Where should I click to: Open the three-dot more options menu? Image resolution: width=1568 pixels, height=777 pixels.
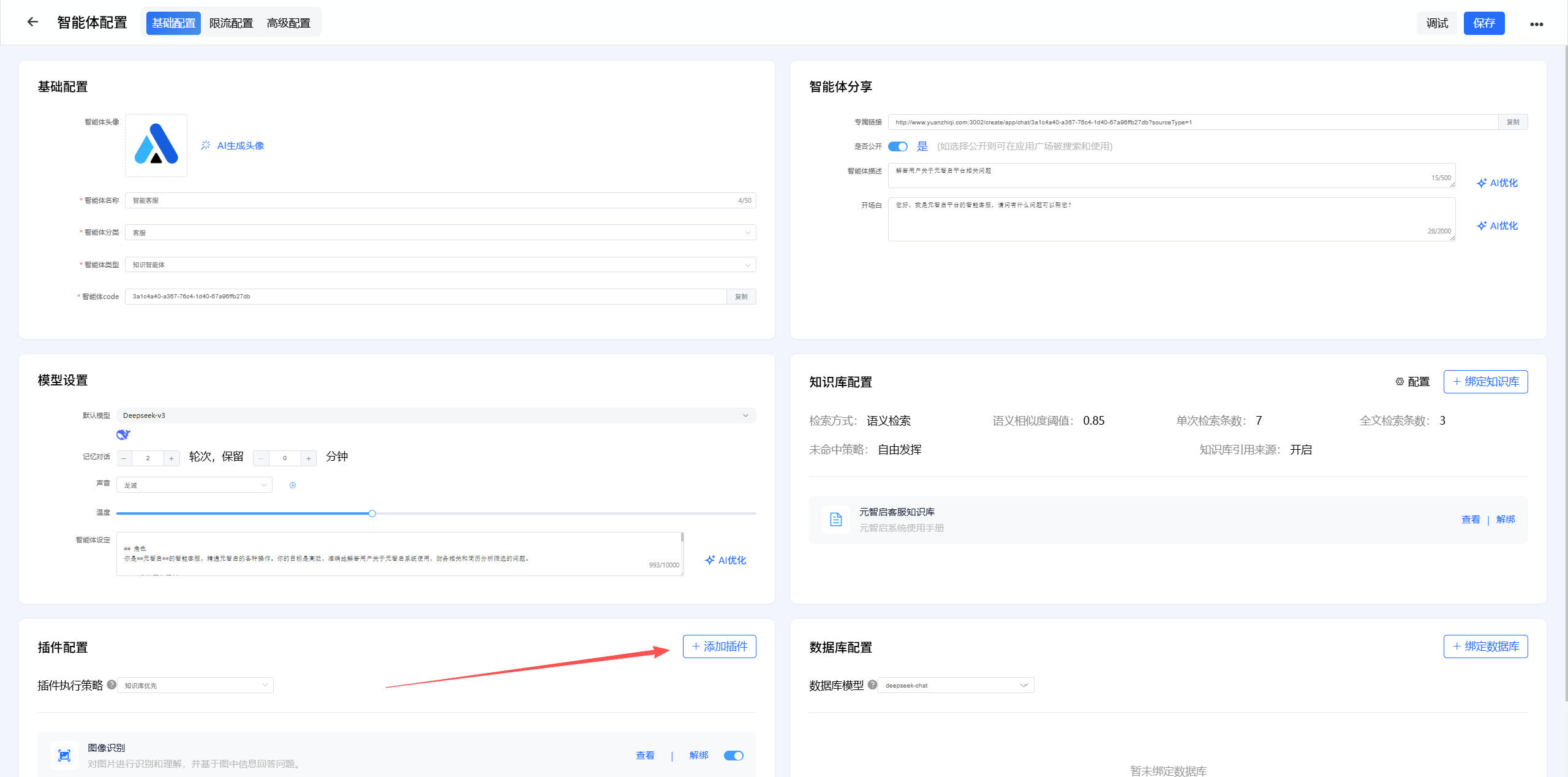click(1536, 25)
